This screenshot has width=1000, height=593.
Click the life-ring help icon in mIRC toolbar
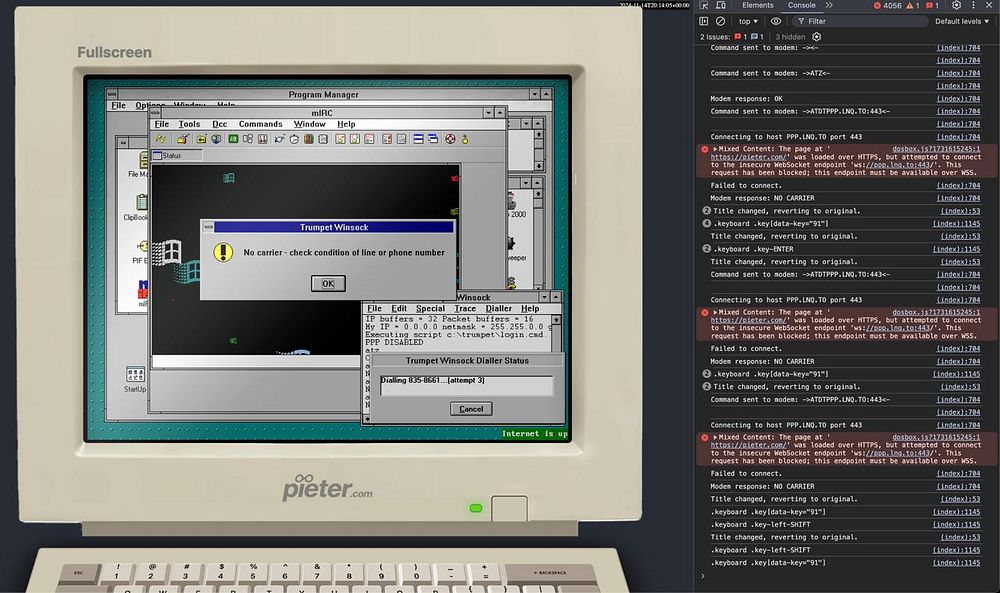pos(451,139)
